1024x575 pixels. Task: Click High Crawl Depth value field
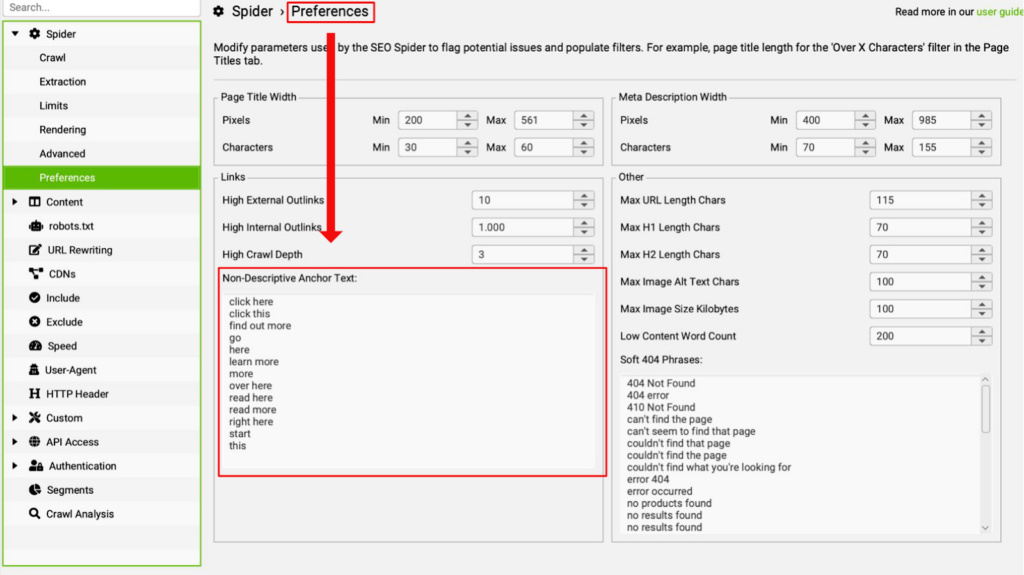coord(522,255)
